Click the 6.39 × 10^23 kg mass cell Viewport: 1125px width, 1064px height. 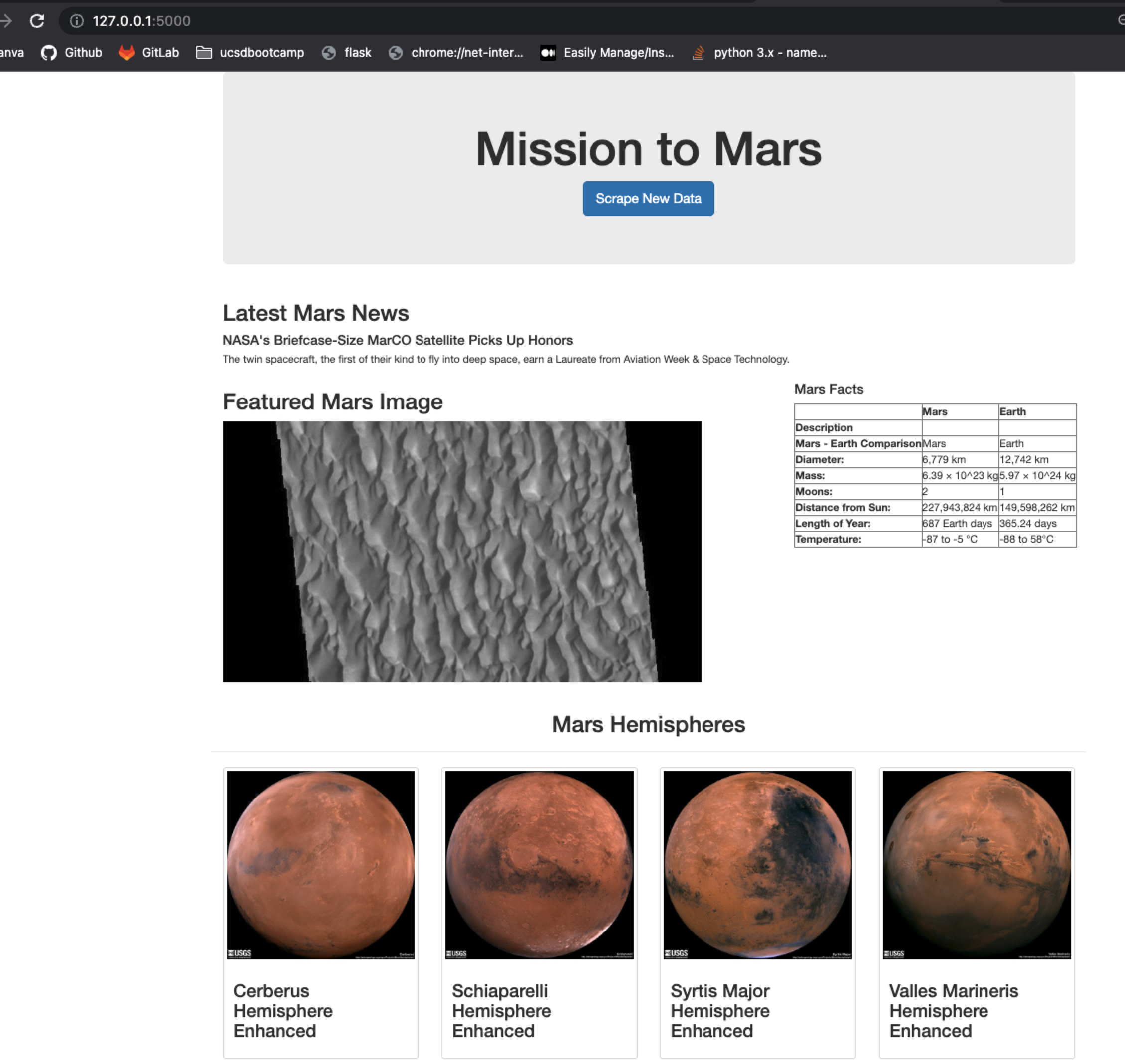point(960,475)
